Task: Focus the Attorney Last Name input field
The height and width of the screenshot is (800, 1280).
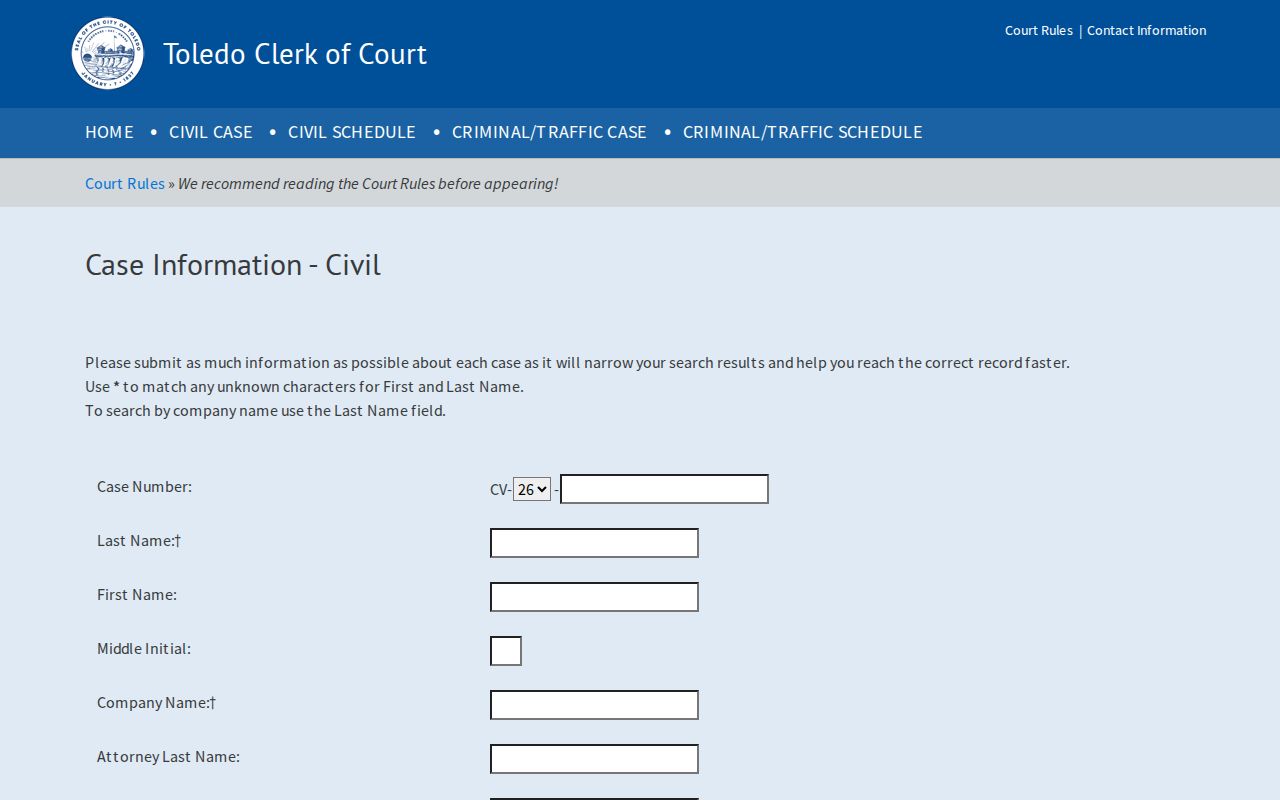Action: click(594, 759)
